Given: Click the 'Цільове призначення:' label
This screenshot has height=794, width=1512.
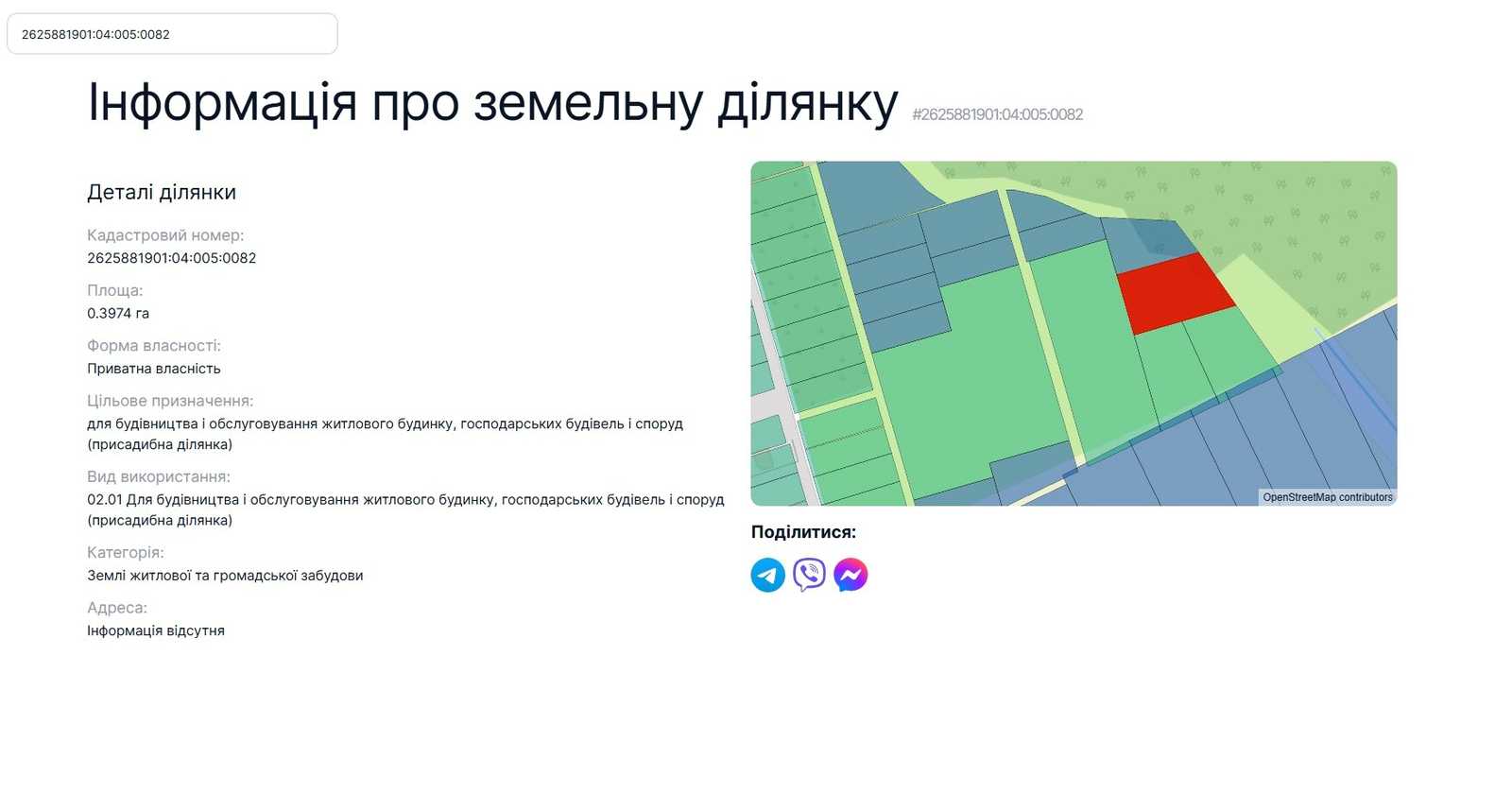Looking at the screenshot, I should pos(170,401).
